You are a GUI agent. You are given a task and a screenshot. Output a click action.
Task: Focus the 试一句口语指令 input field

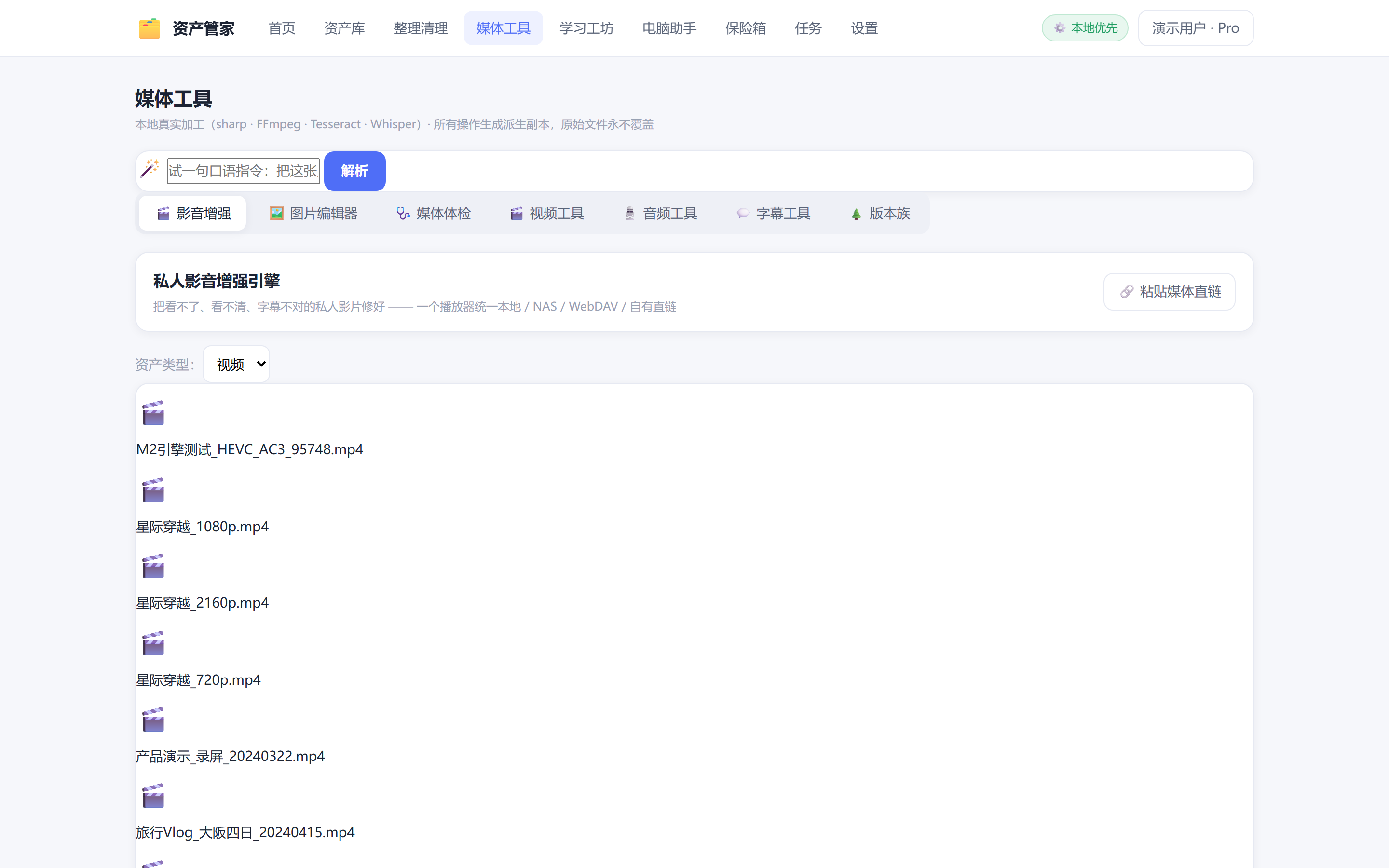[x=244, y=171]
